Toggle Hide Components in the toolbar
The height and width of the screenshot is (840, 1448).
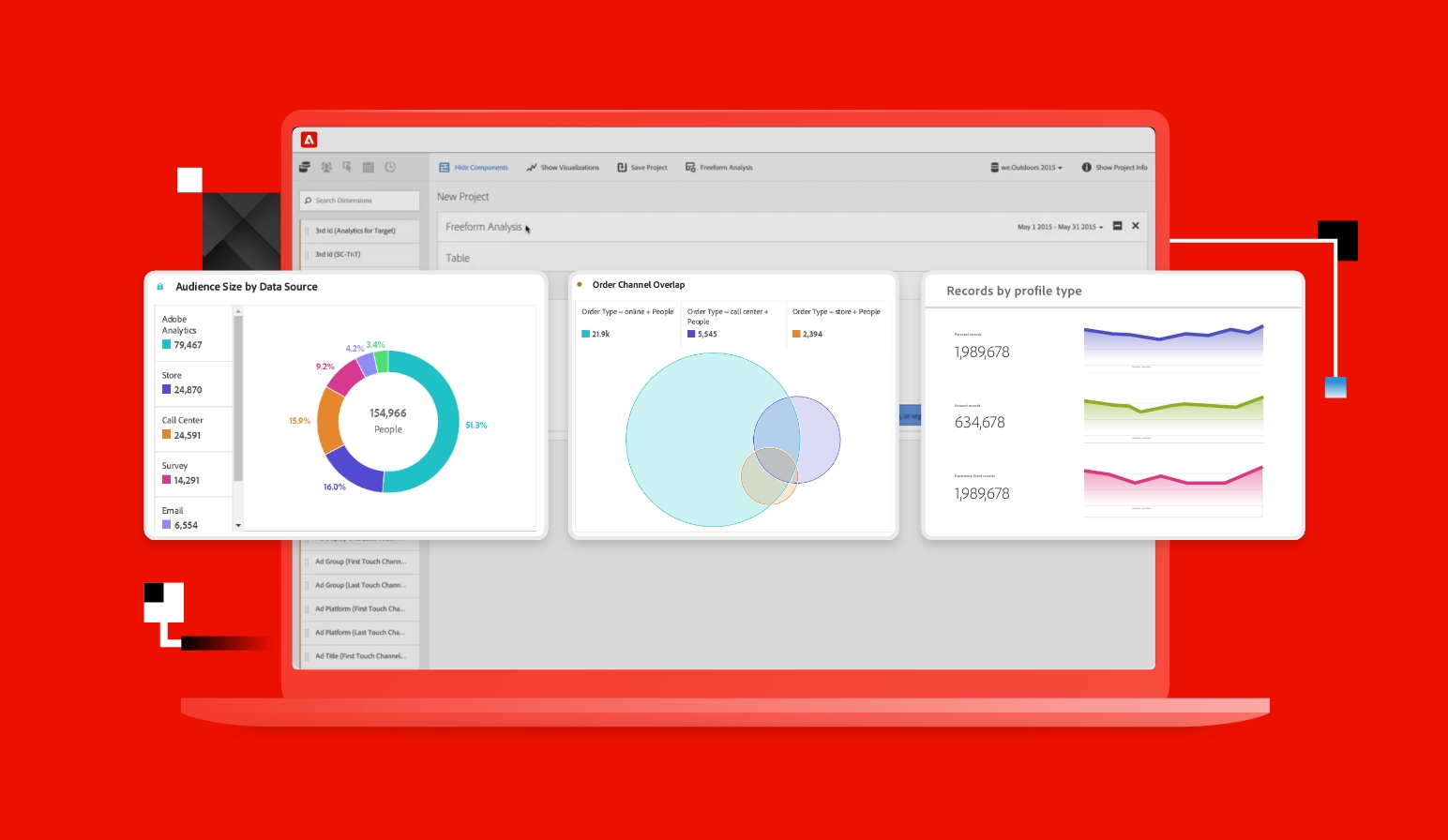(x=474, y=167)
